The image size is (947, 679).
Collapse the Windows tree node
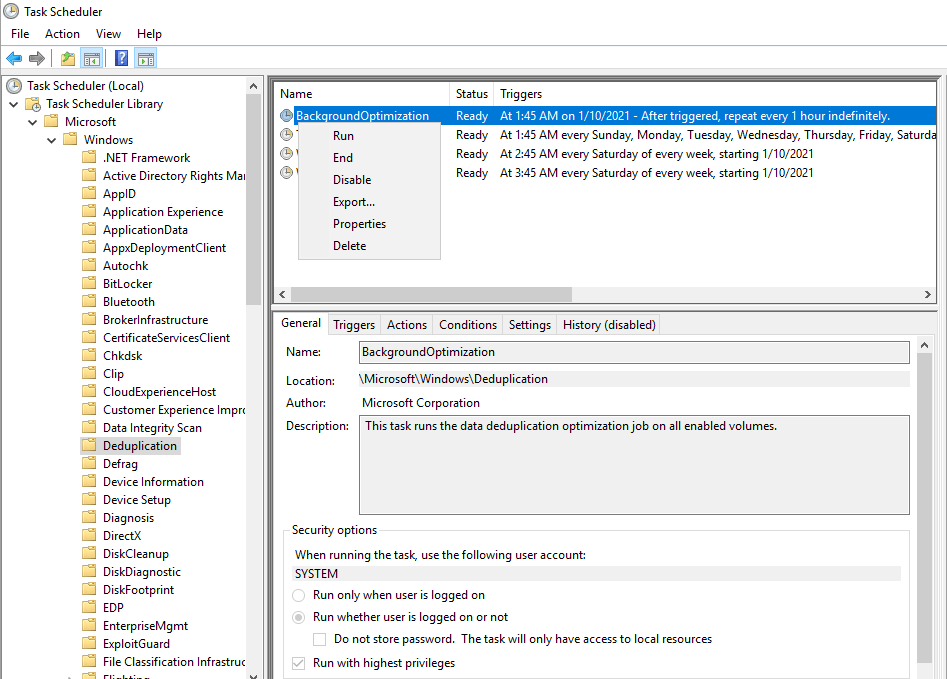click(51, 141)
